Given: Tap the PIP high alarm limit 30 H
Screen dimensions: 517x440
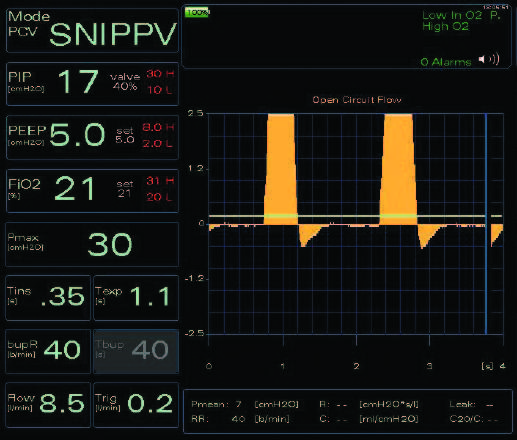Looking at the screenshot, I should click(160, 74).
